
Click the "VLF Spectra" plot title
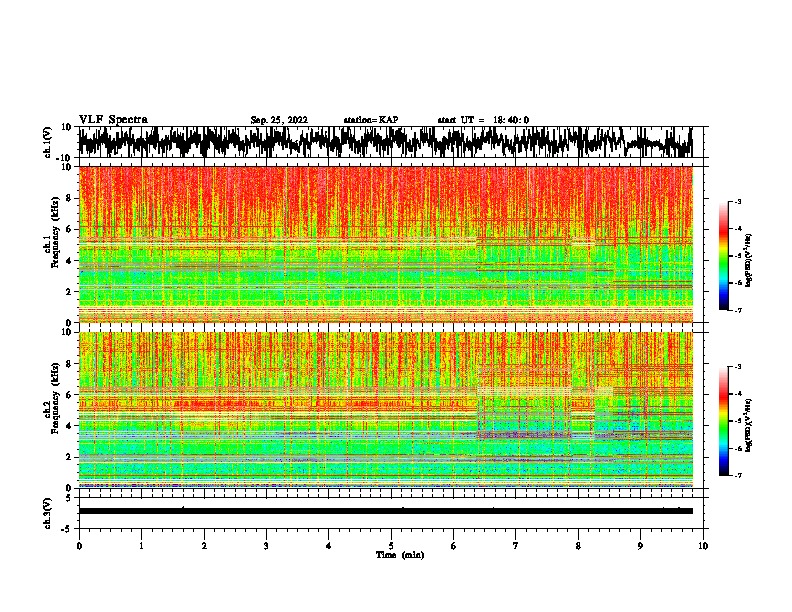tap(113, 120)
